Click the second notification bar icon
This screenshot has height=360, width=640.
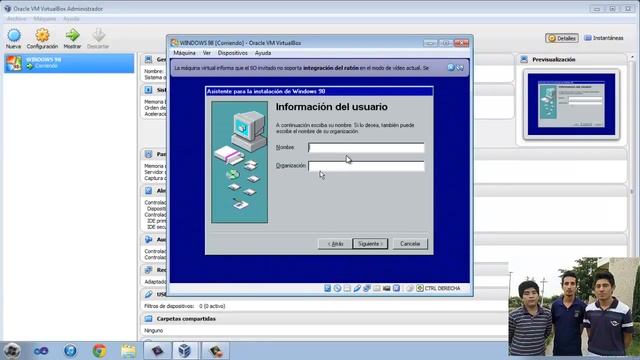(460, 67)
